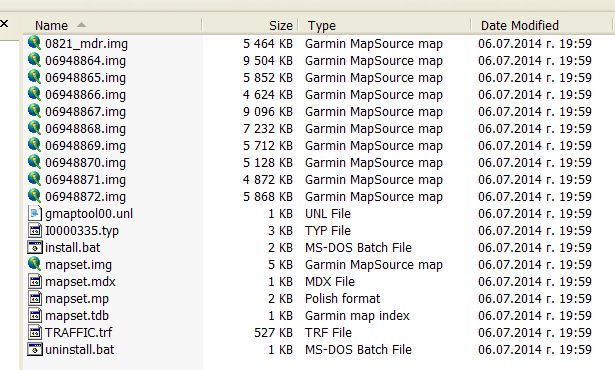The height and width of the screenshot is (370, 615).
Task: Select the 06948866.img map icon
Action: [x=35, y=94]
